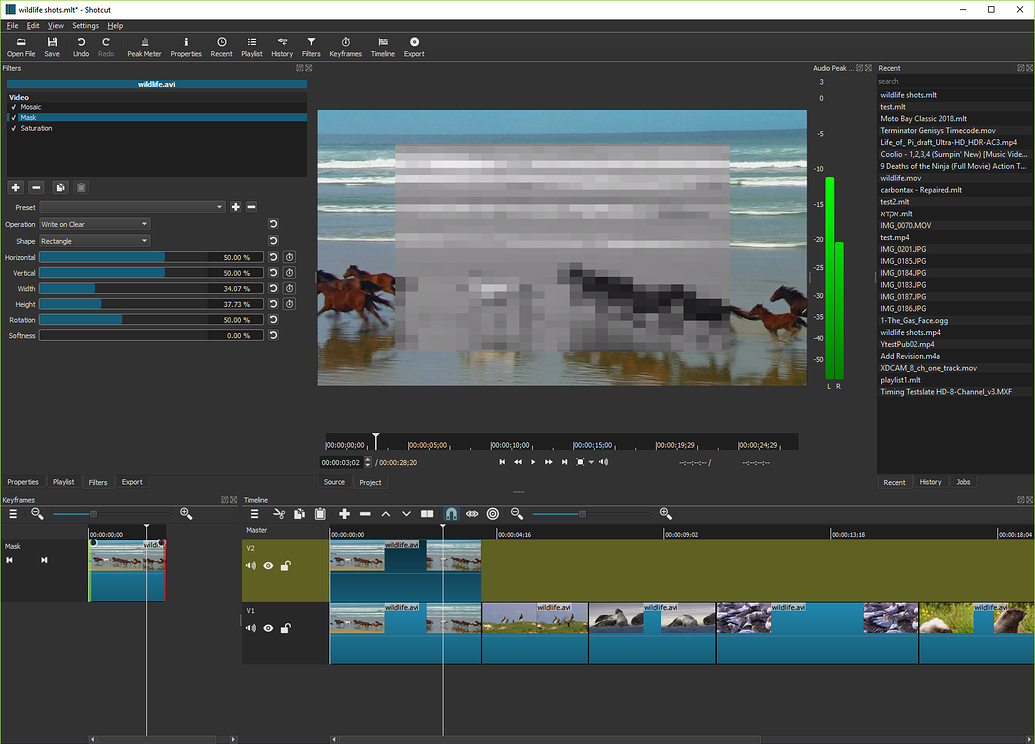Toggle keyframes for the Width parameter
Screen dimensions: 1035x744
click(x=289, y=288)
